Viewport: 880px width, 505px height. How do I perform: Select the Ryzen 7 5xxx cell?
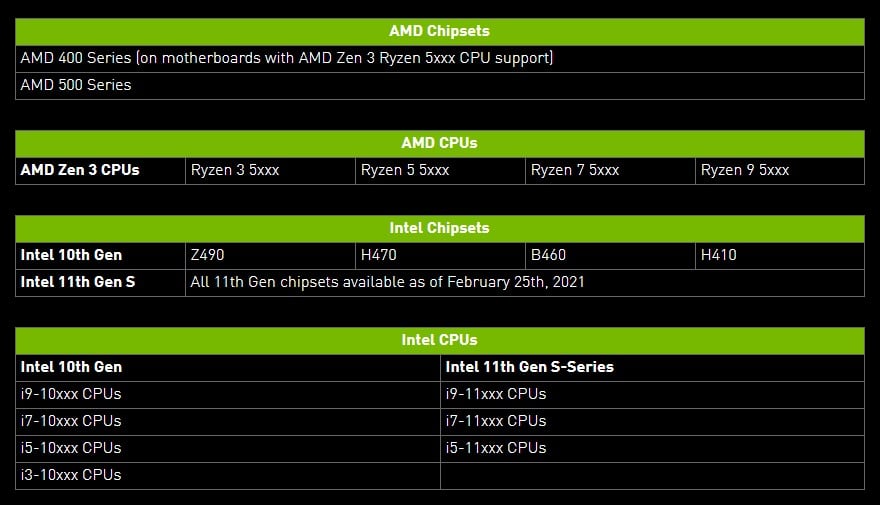click(610, 171)
